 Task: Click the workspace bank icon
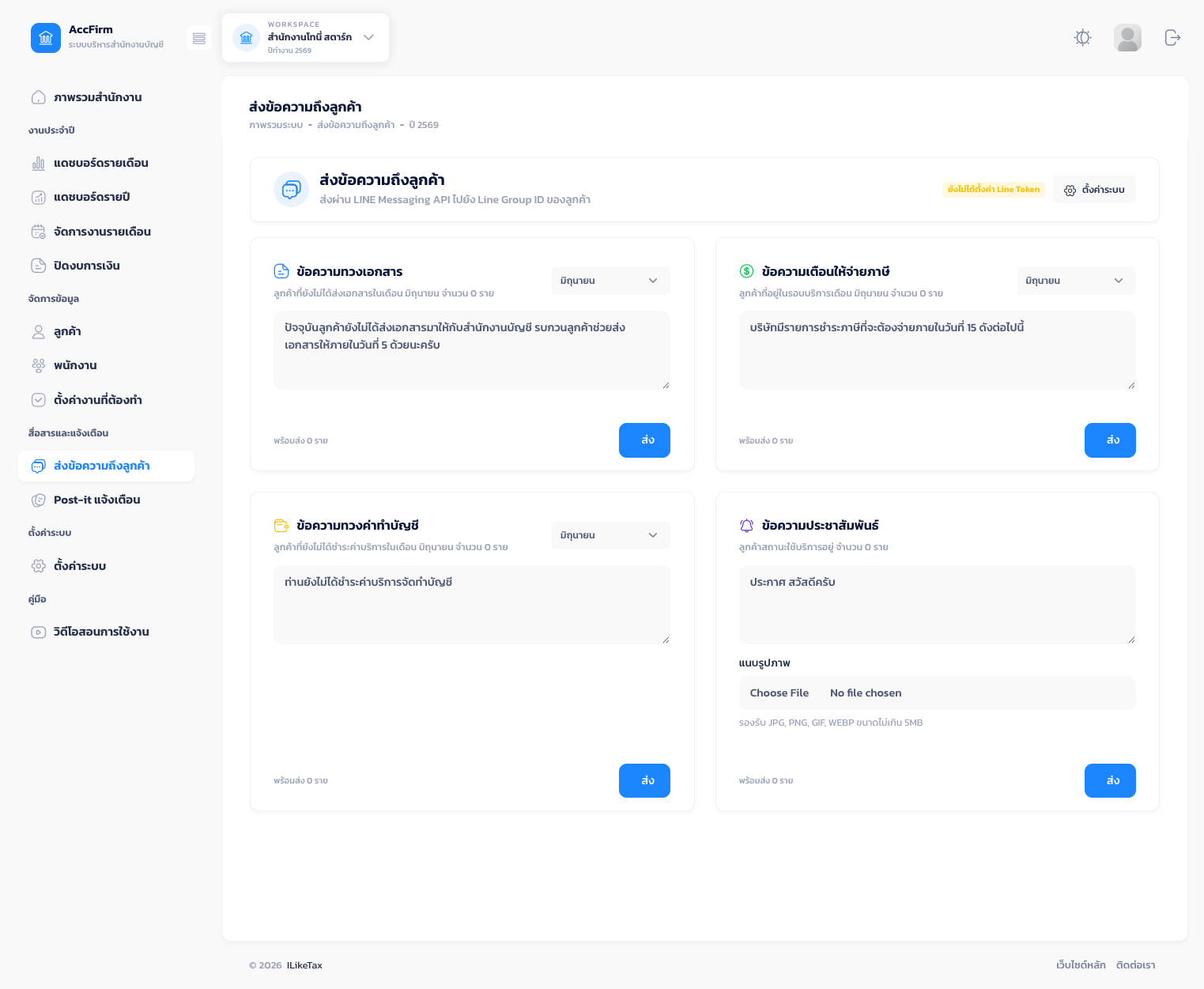click(x=247, y=37)
